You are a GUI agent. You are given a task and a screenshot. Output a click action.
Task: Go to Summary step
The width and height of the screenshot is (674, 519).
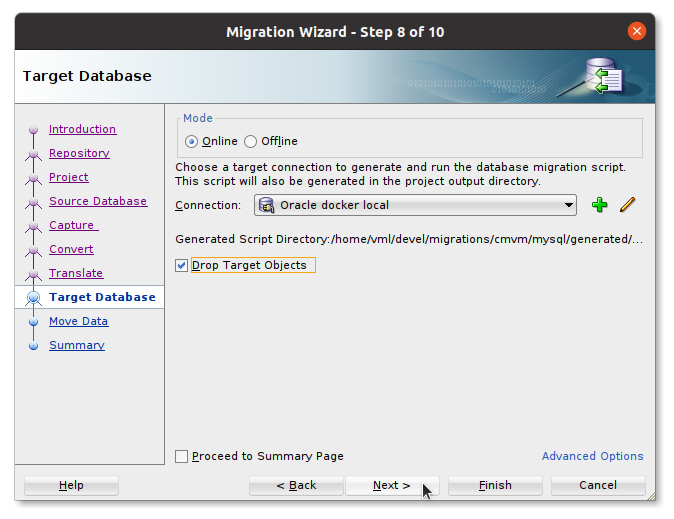pos(77,345)
